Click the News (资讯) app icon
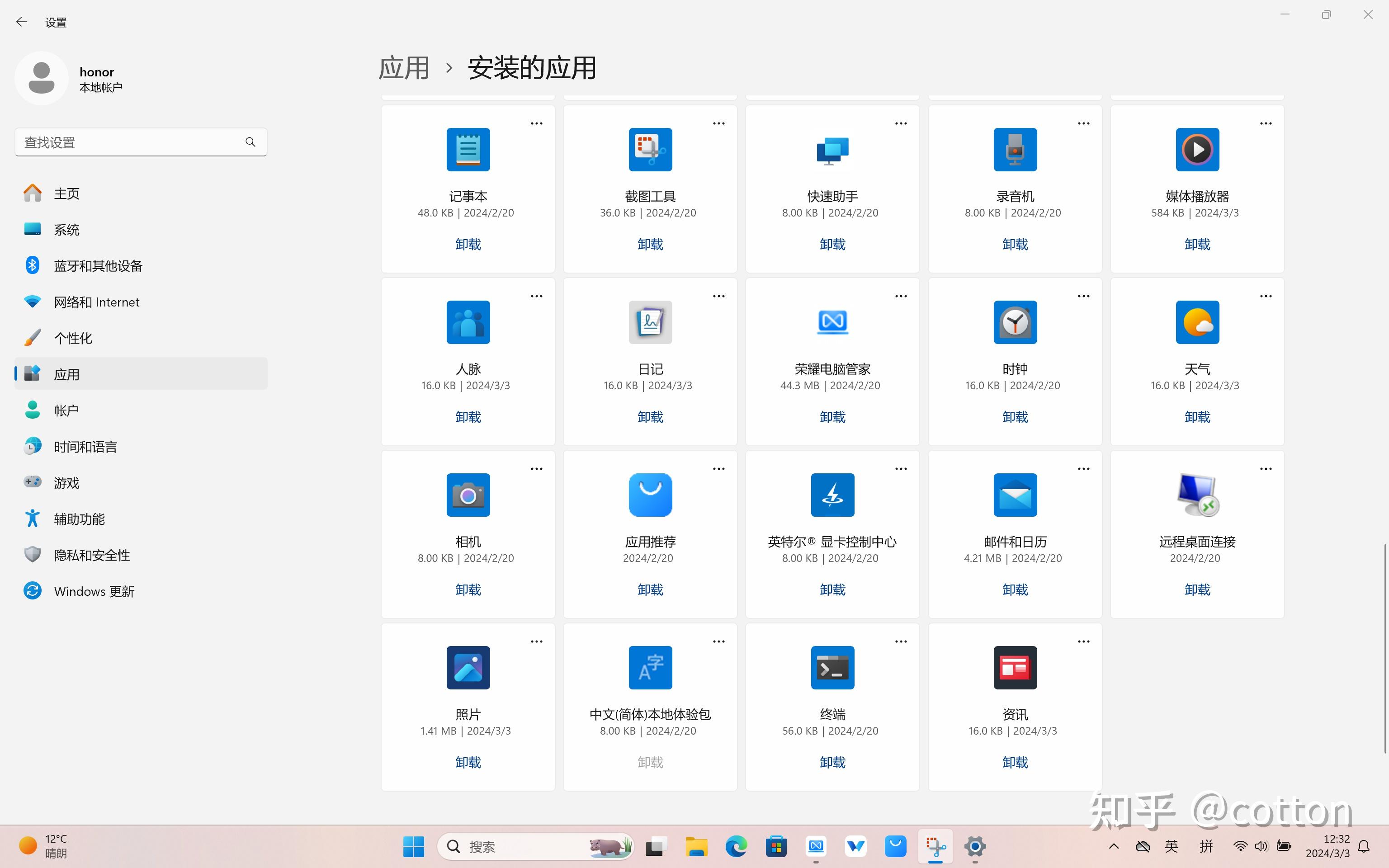The image size is (1389, 868). point(1015,668)
